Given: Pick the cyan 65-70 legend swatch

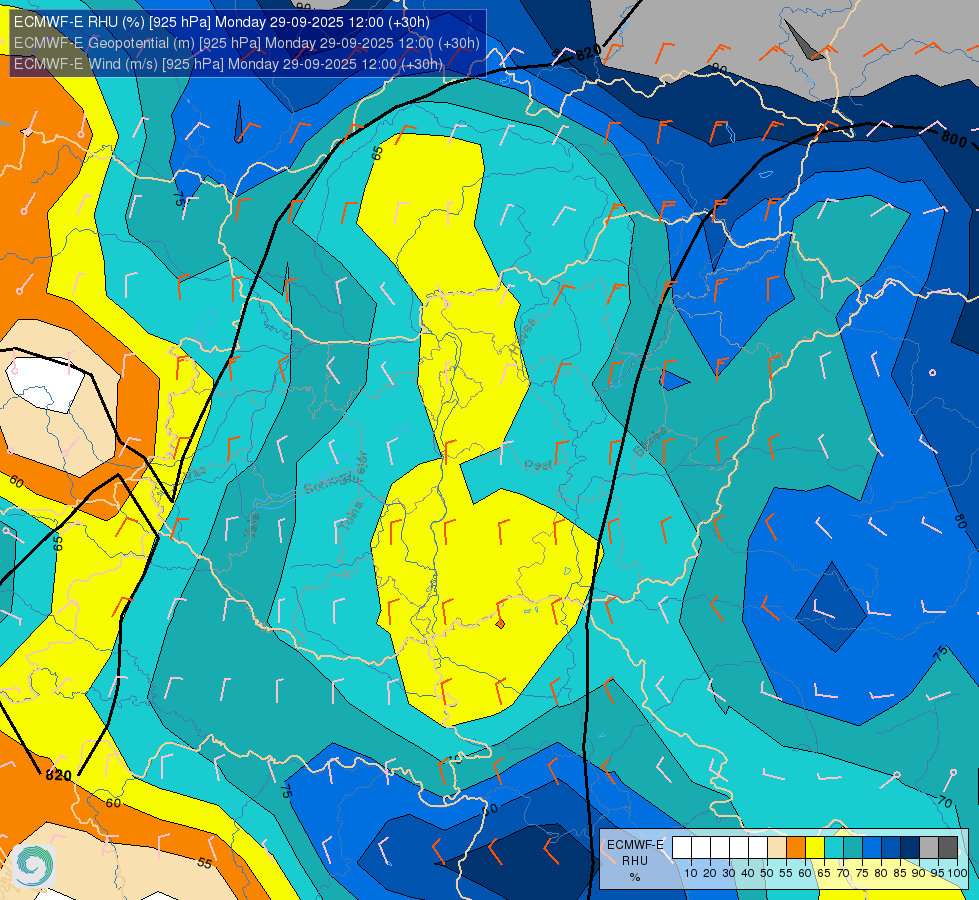Looking at the screenshot, I should coord(834,848).
